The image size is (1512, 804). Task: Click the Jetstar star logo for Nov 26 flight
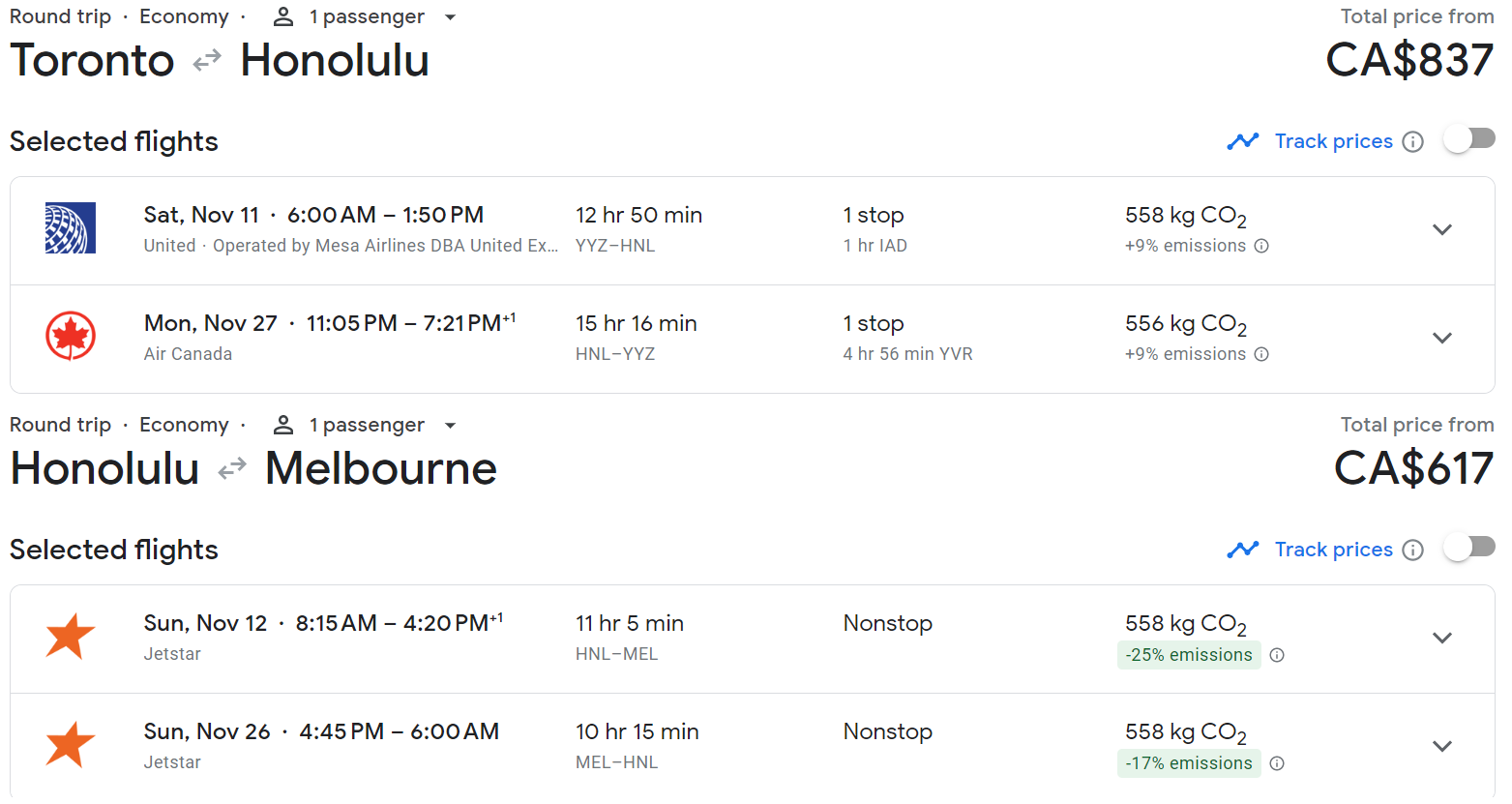point(71,745)
